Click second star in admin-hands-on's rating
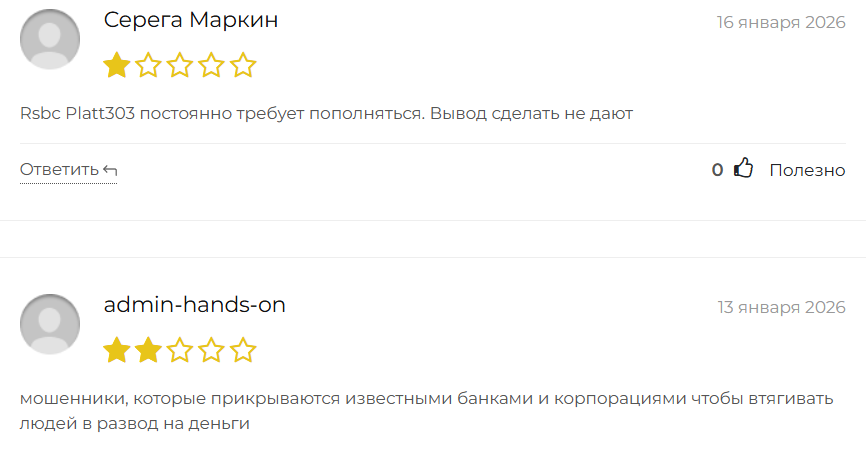The height and width of the screenshot is (449, 866). point(149,351)
